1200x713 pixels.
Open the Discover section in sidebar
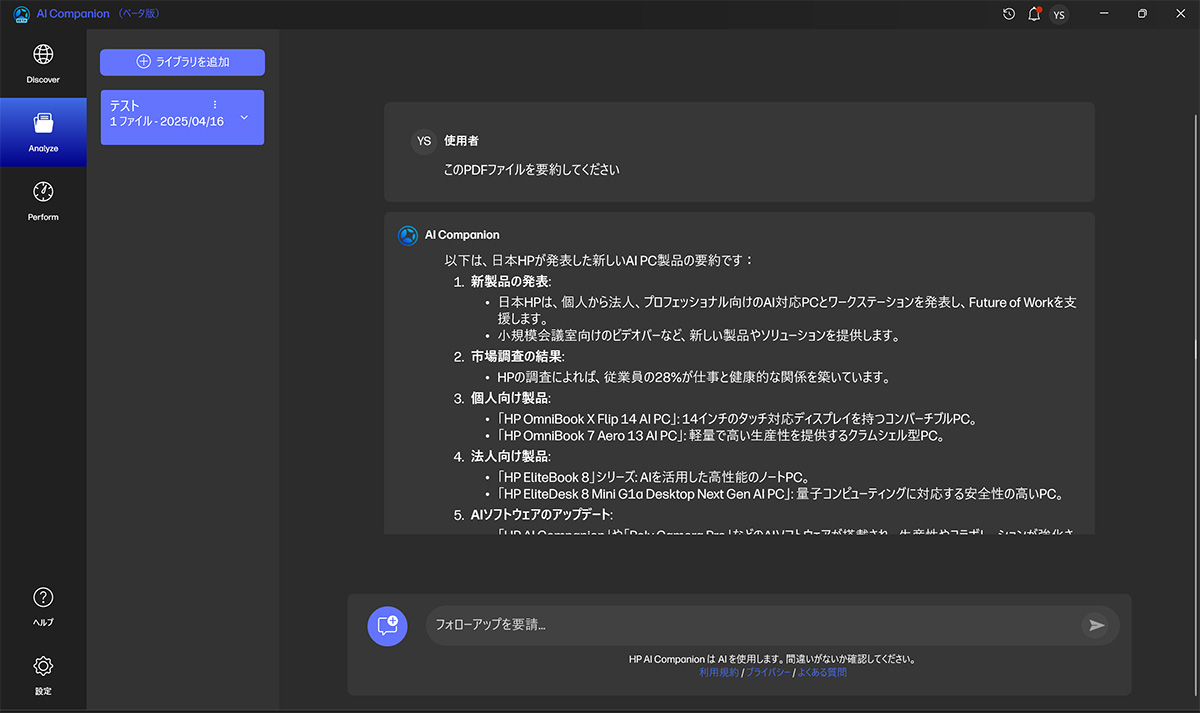coord(43,63)
